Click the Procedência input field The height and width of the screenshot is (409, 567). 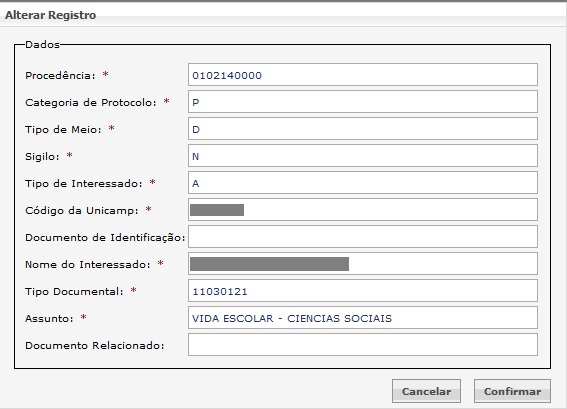pos(363,74)
